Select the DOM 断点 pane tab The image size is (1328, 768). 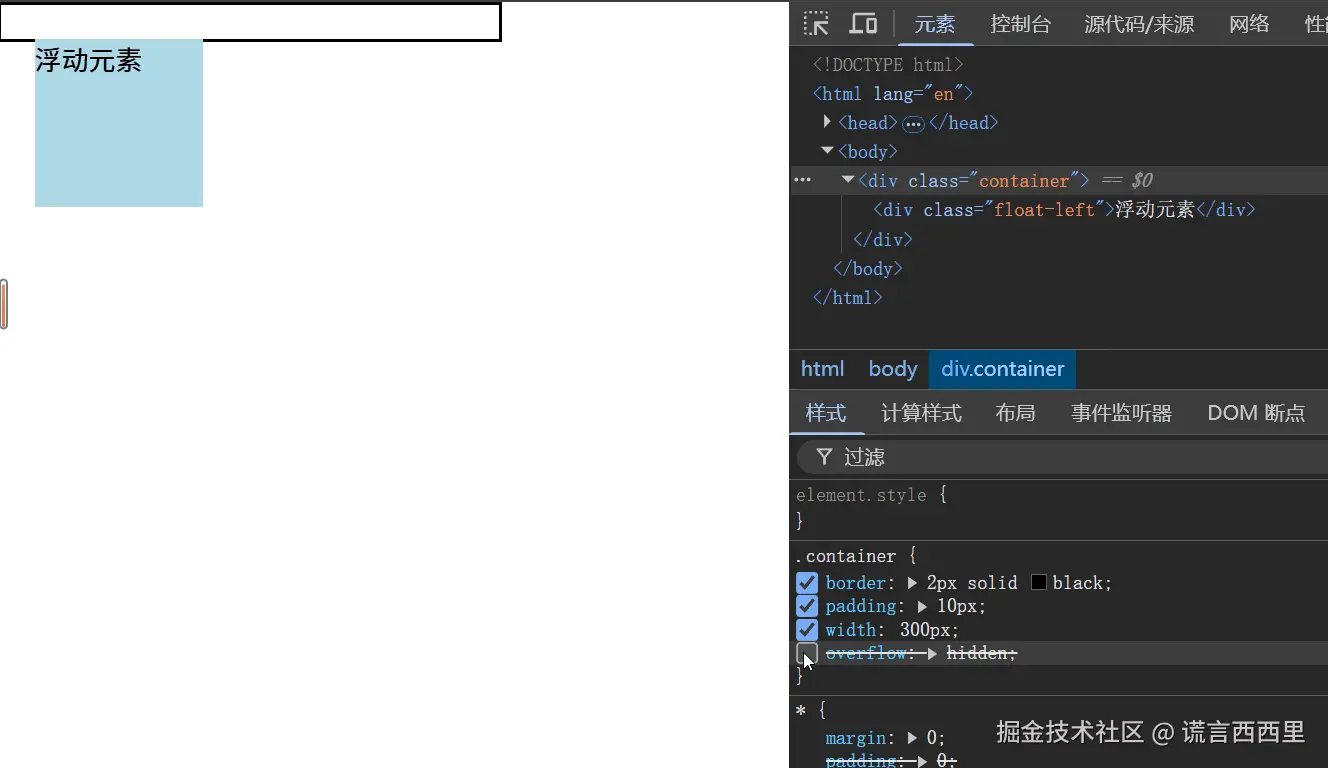pos(1256,413)
